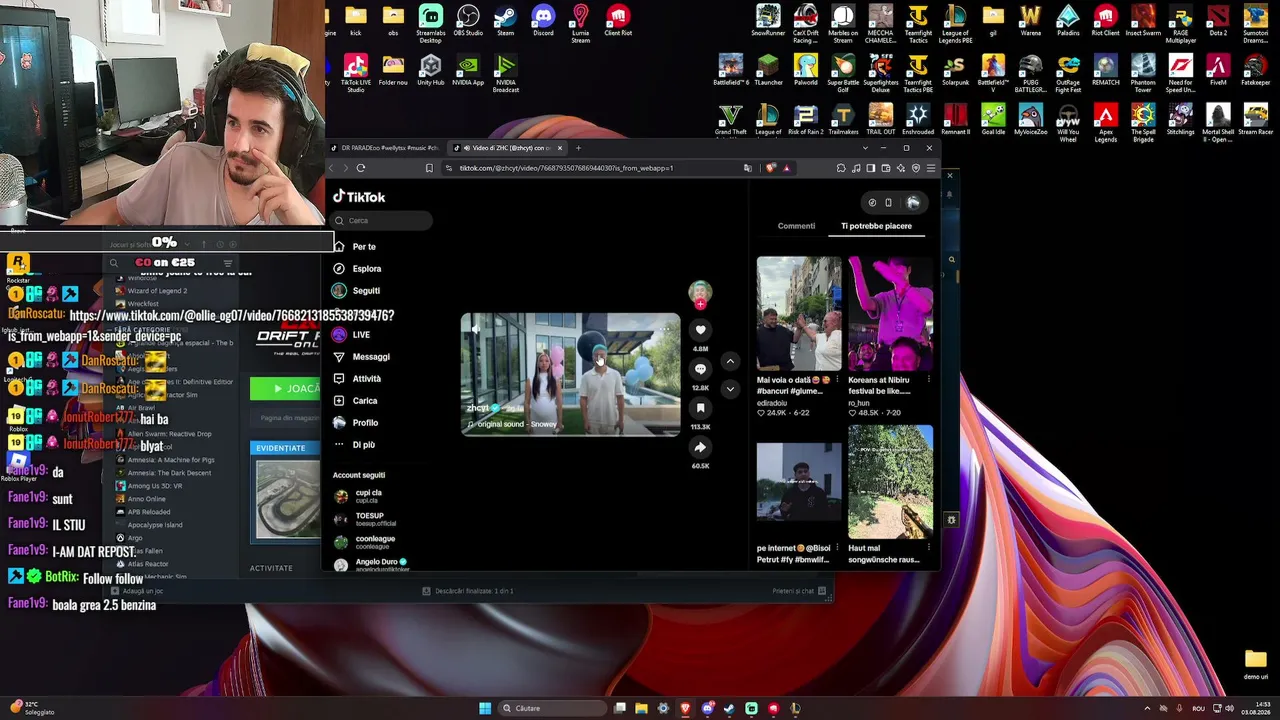
Task: Switch to the Commenti tab
Action: (x=796, y=226)
